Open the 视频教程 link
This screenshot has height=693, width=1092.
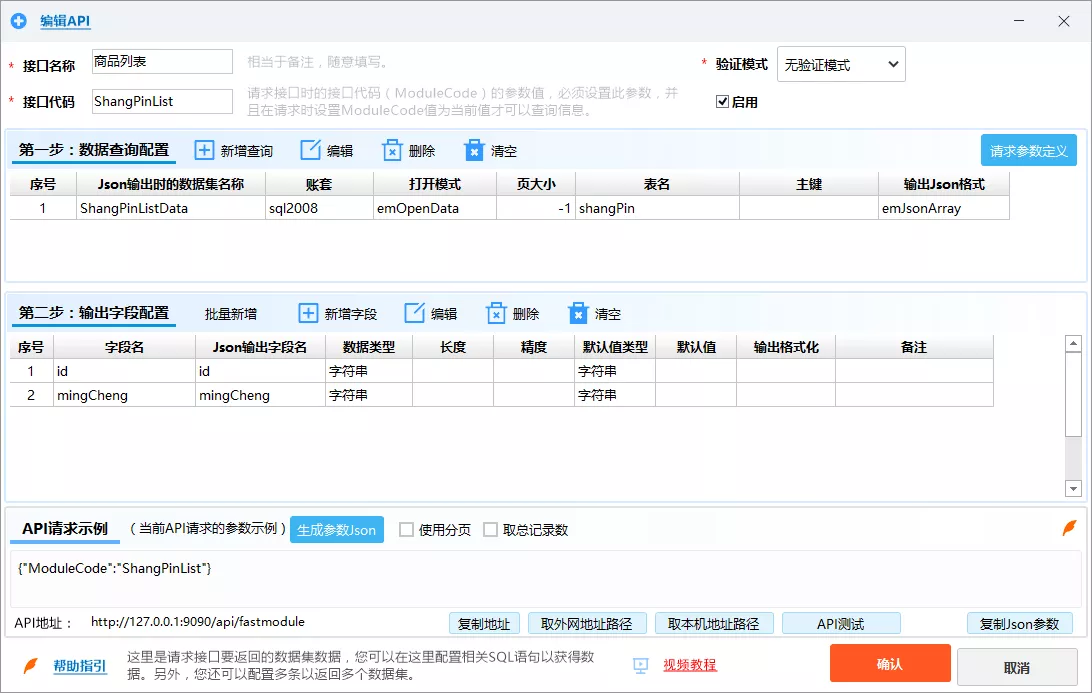pos(689,665)
